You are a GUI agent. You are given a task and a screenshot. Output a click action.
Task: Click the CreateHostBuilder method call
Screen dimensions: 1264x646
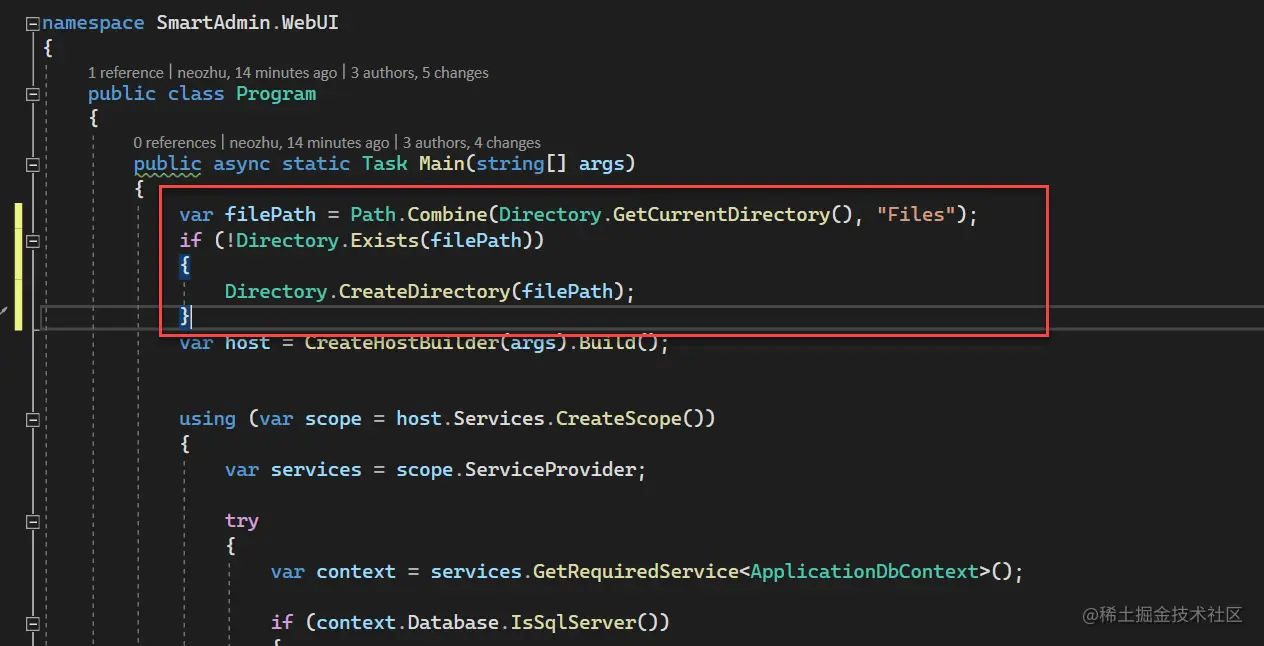click(x=401, y=342)
